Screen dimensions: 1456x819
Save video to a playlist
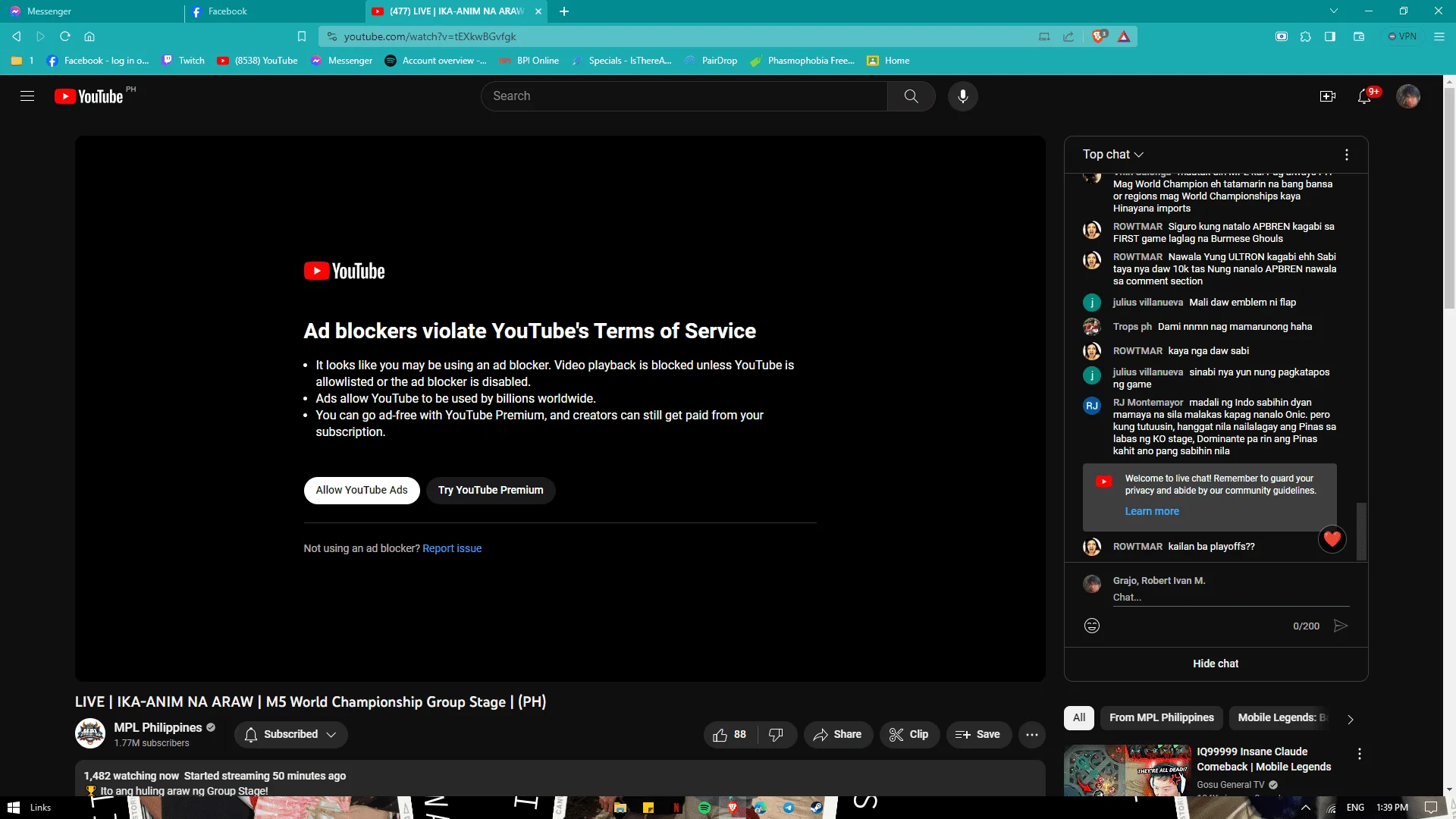click(978, 735)
